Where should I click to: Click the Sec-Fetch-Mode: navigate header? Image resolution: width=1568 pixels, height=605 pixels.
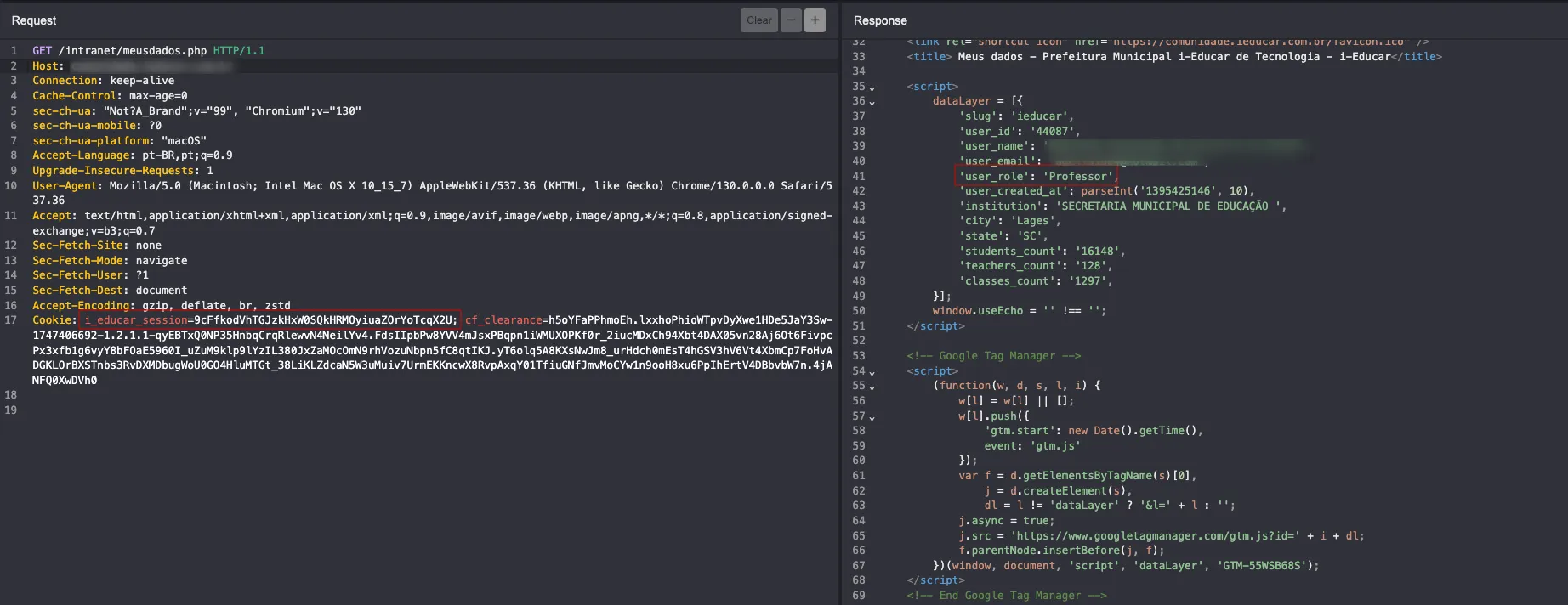click(x=110, y=261)
